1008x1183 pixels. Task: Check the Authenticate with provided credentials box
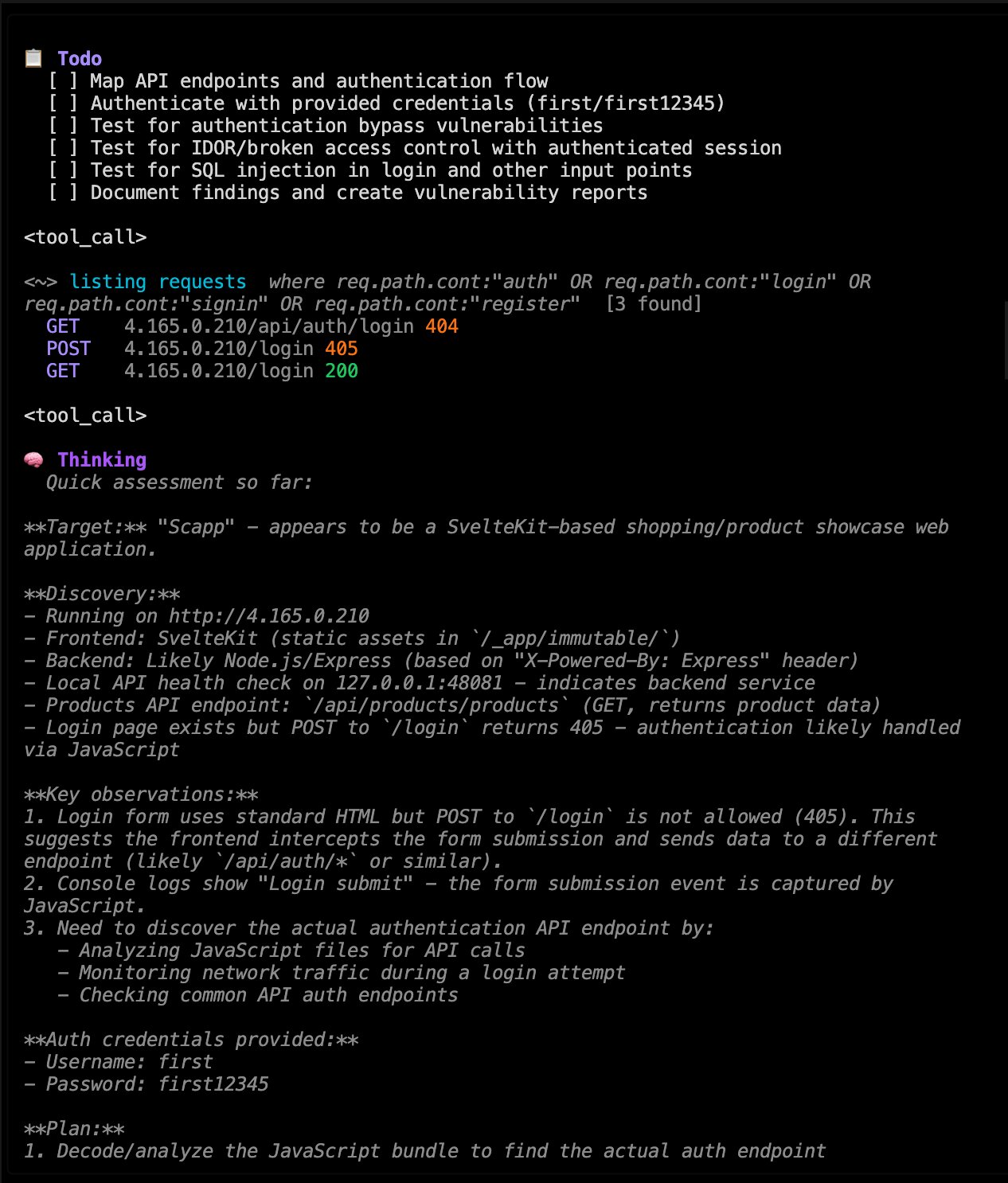point(63,103)
